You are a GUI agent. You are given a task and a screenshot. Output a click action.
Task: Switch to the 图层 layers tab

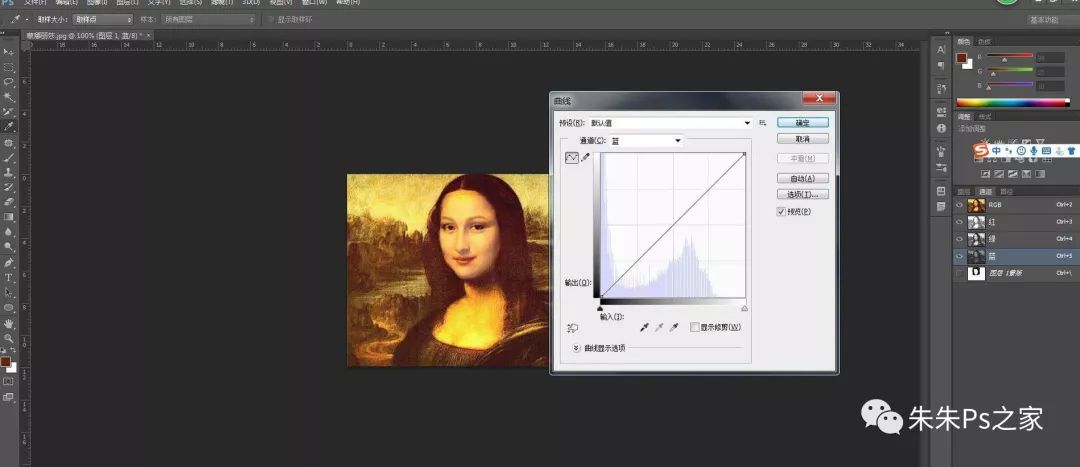(964, 191)
